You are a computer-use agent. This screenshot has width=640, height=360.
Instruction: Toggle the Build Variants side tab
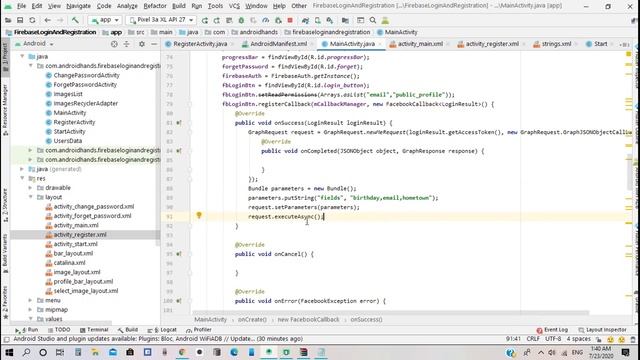click(5, 252)
